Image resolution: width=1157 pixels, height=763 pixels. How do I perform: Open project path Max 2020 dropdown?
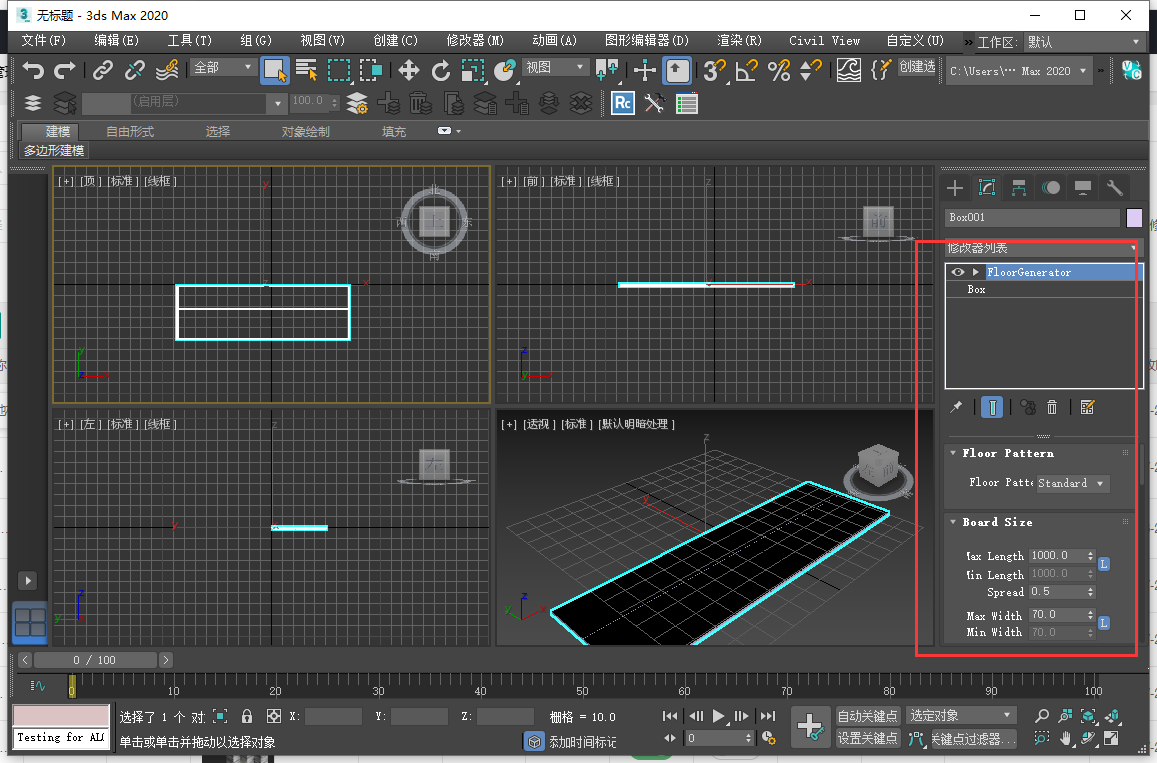click(1018, 72)
